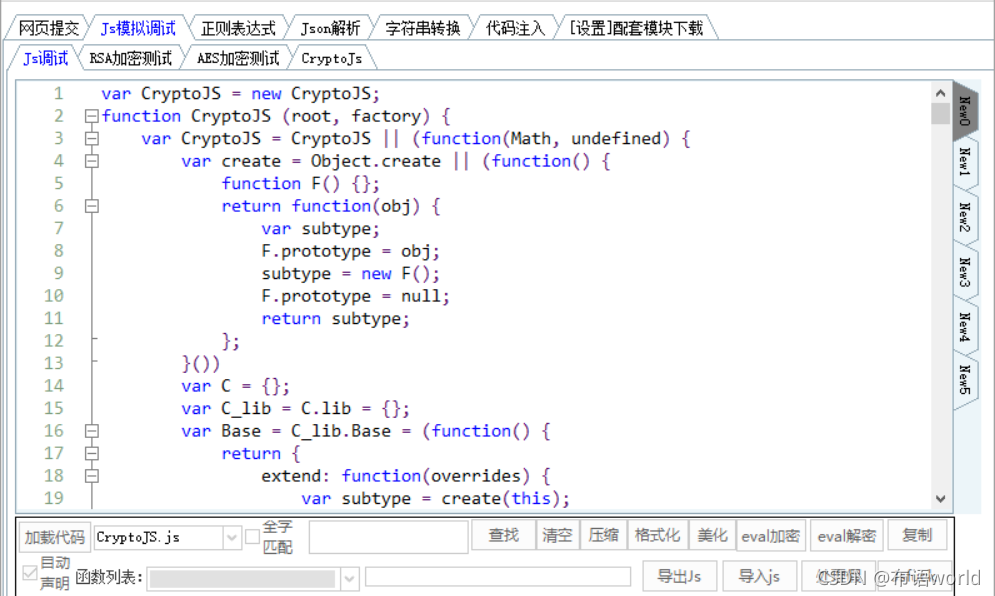Switch to the New4 side tab

965,326
